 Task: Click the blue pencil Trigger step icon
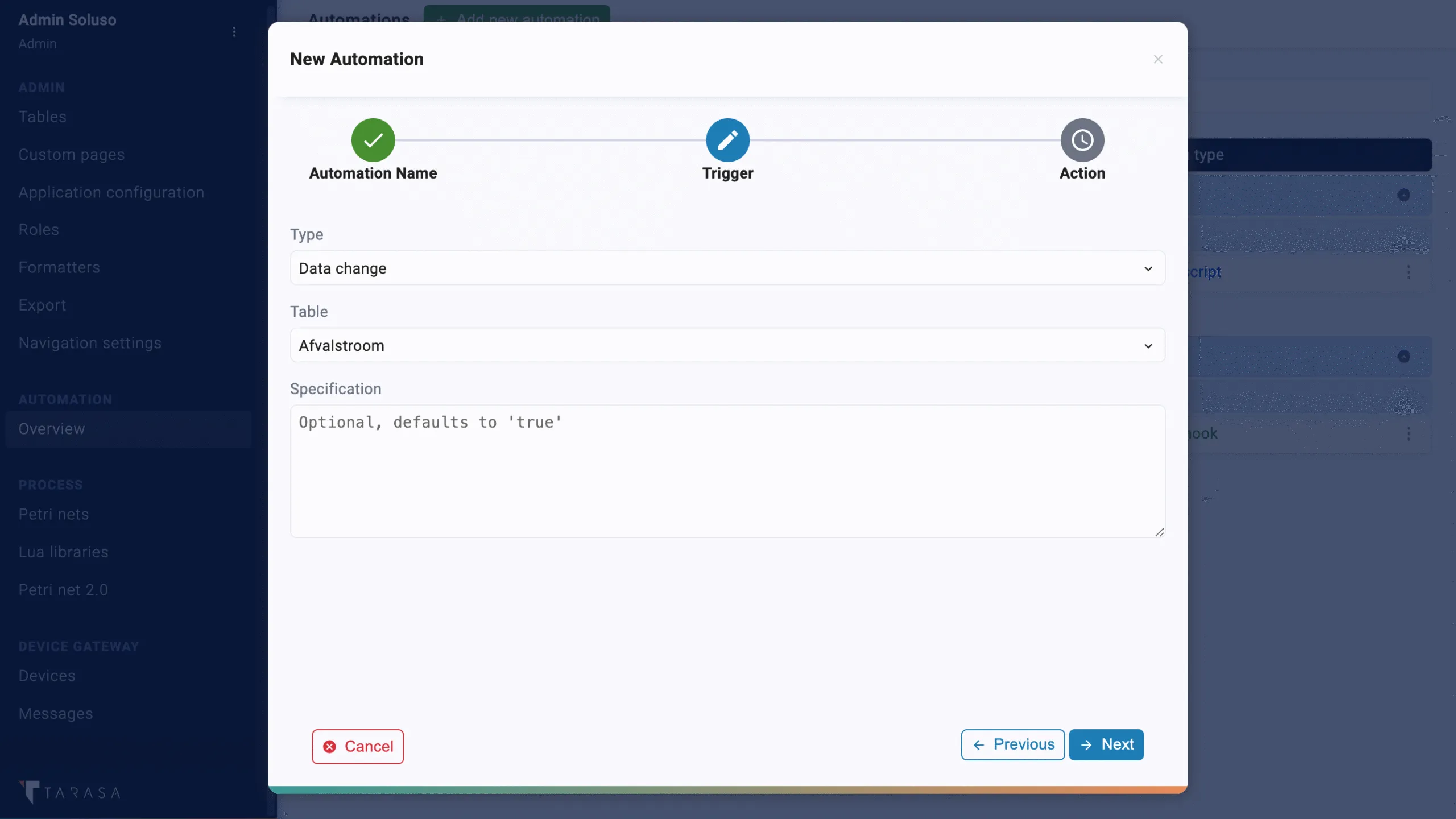tap(727, 140)
